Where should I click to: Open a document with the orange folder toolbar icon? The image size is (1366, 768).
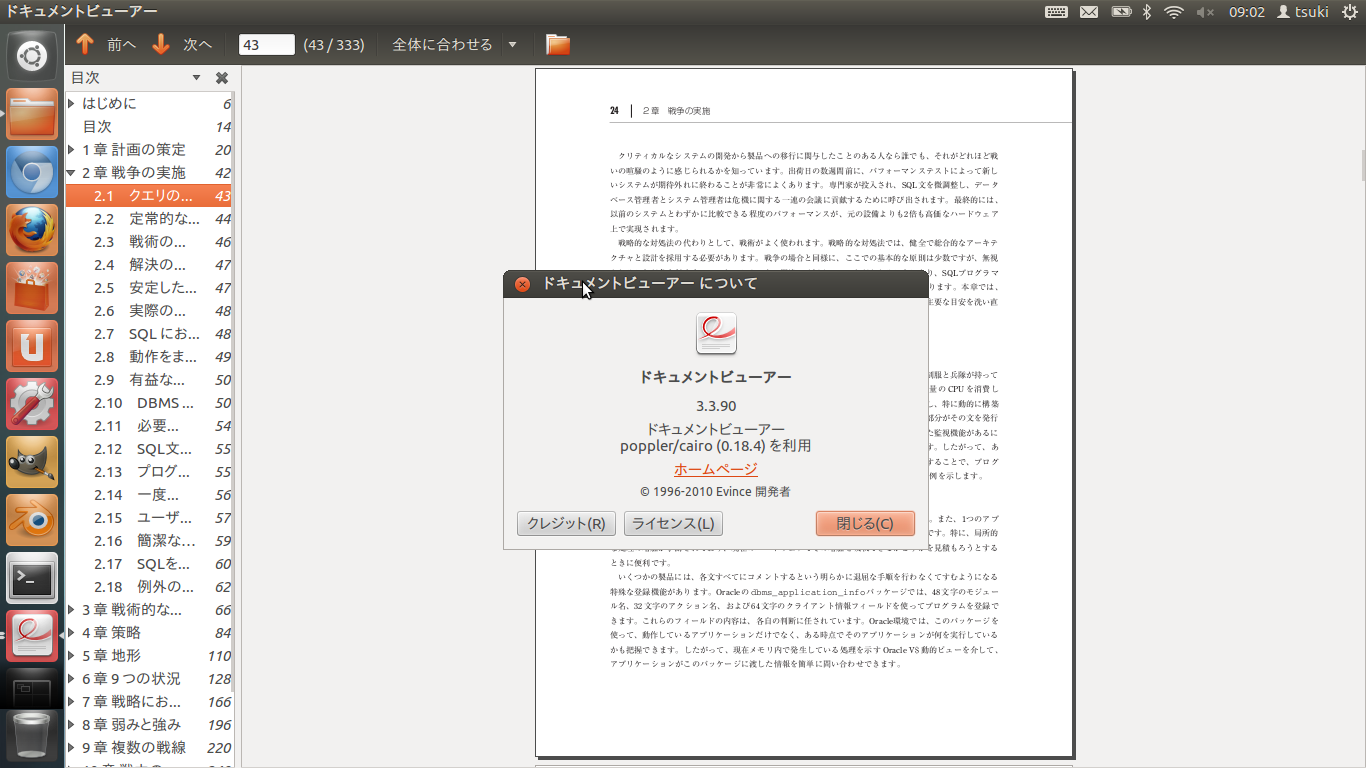(x=558, y=44)
